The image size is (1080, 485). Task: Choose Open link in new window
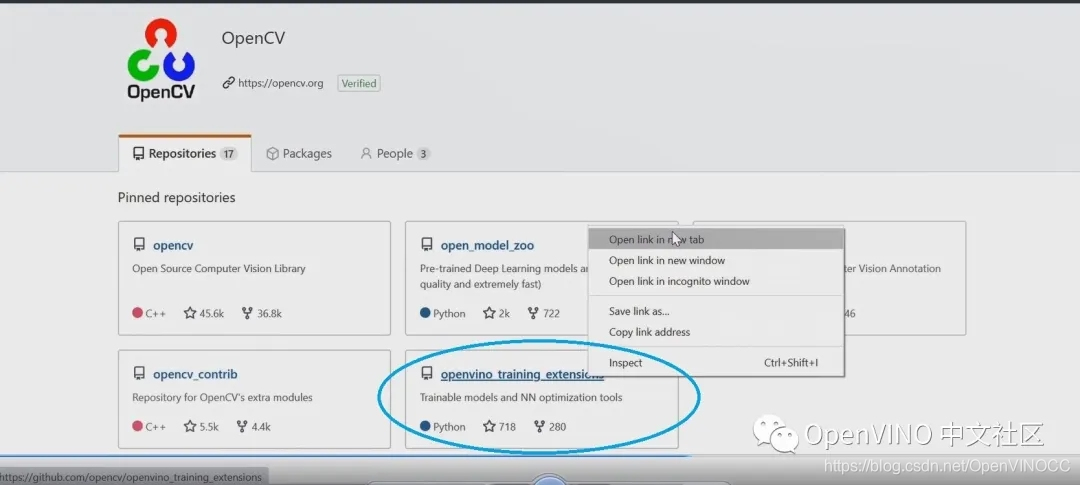point(716,260)
